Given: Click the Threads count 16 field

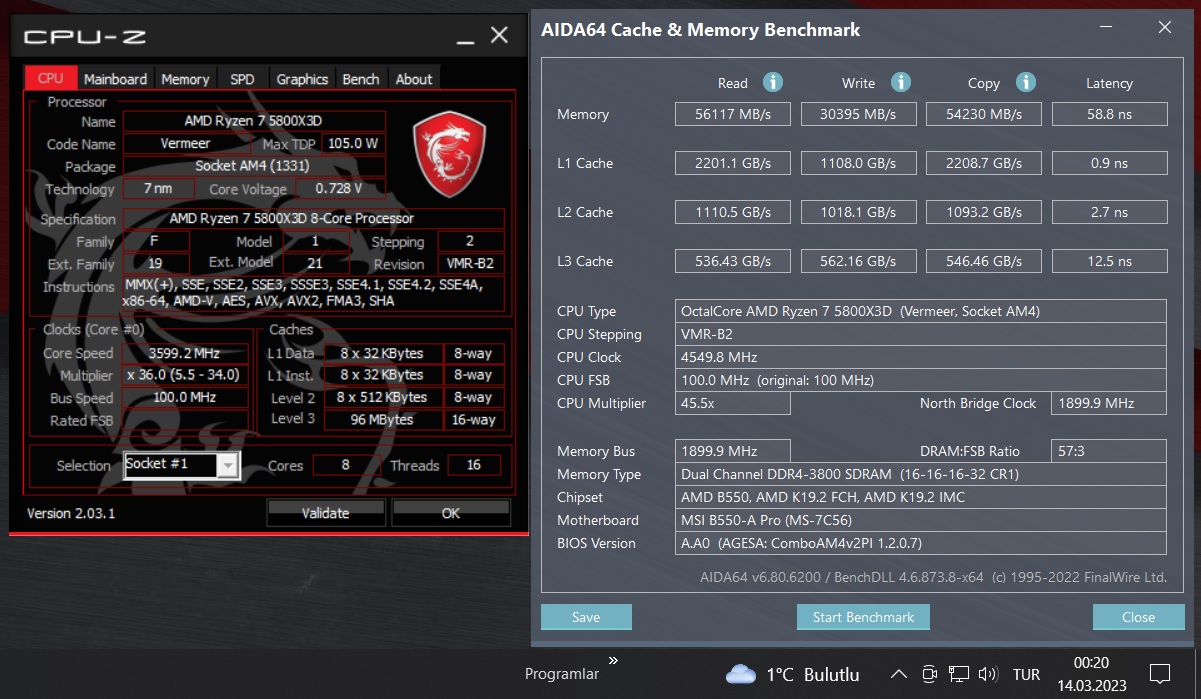Looking at the screenshot, I should pos(474,465).
